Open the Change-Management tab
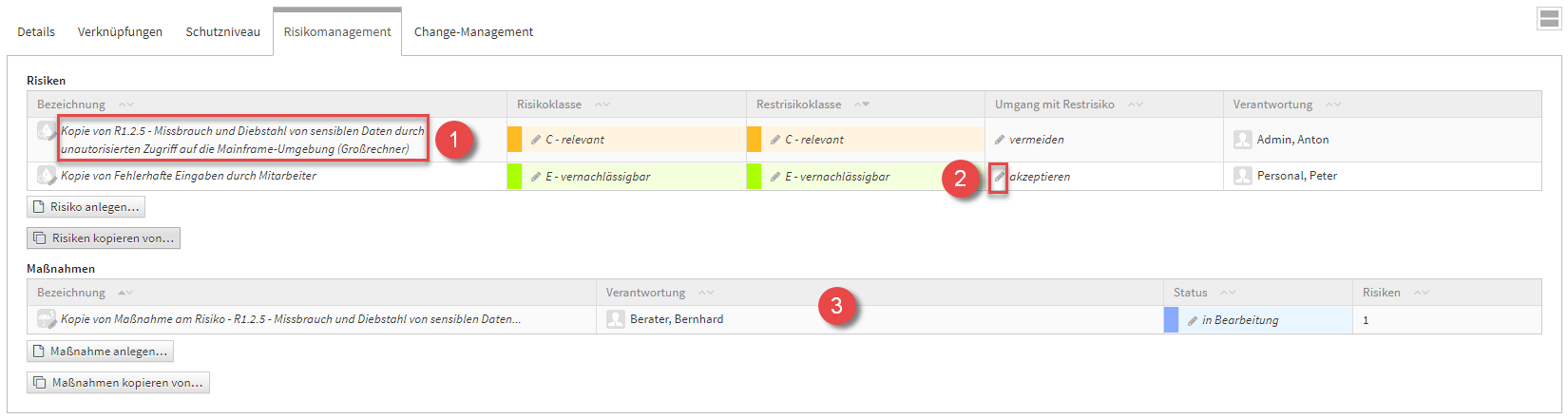The image size is (1568, 419). (473, 32)
